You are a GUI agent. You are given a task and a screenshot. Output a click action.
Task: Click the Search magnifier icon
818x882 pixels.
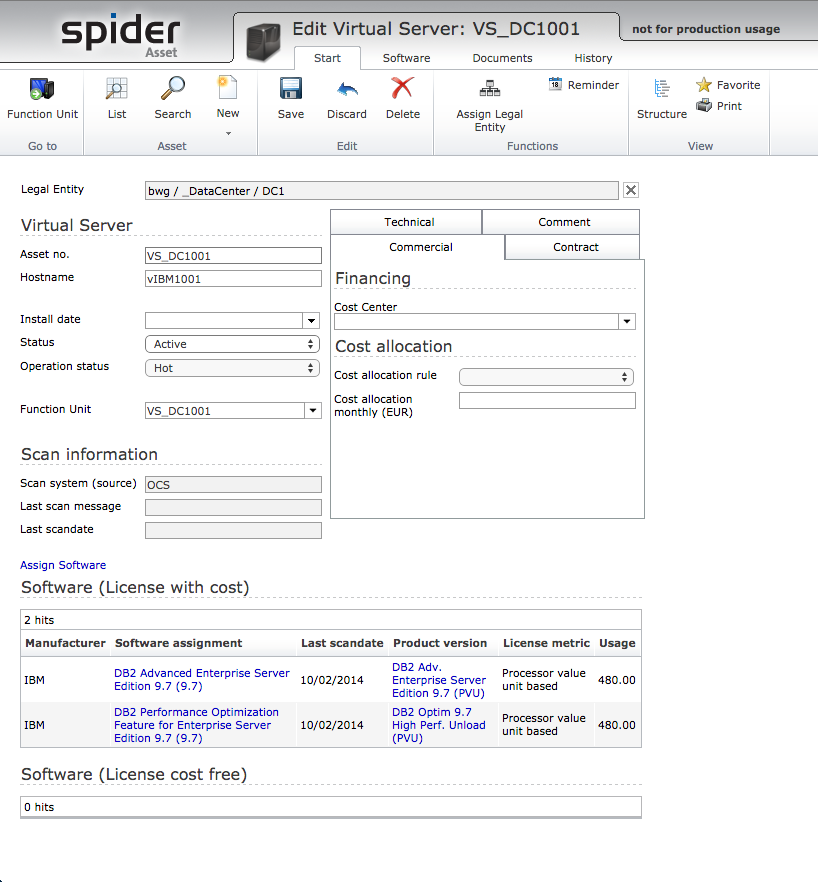(173, 90)
